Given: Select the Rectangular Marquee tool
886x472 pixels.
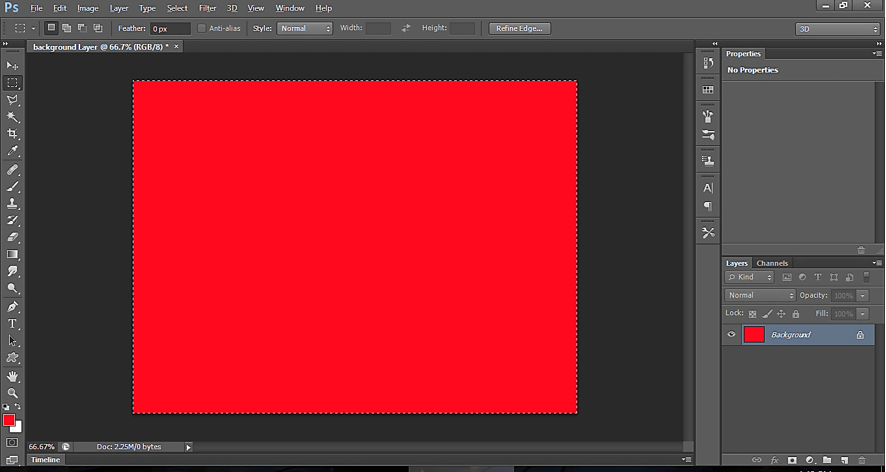Looking at the screenshot, I should point(12,83).
